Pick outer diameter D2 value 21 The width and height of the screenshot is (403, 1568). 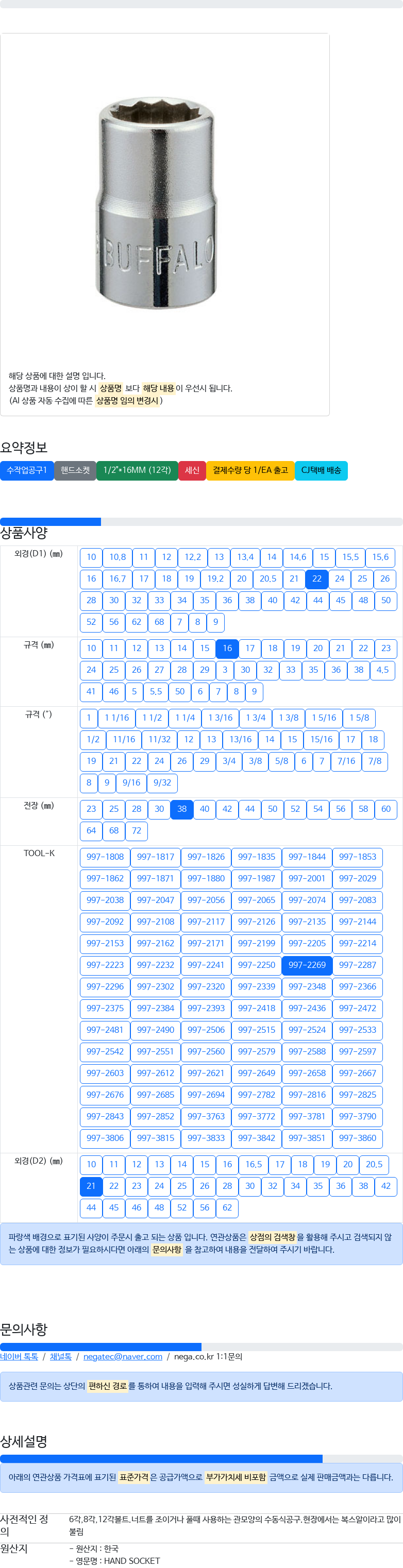click(91, 1186)
